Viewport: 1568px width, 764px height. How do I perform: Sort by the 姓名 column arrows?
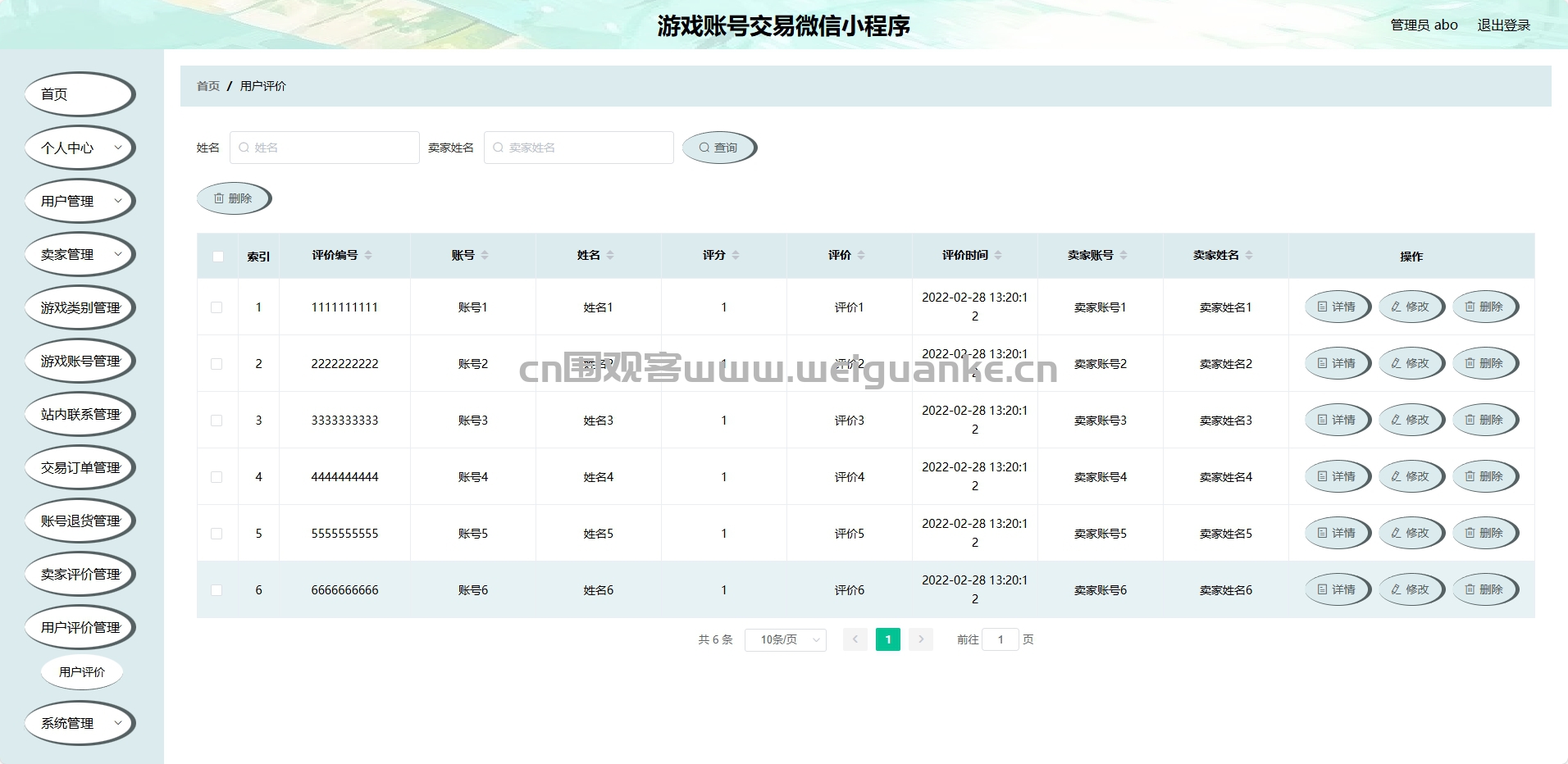tap(610, 255)
